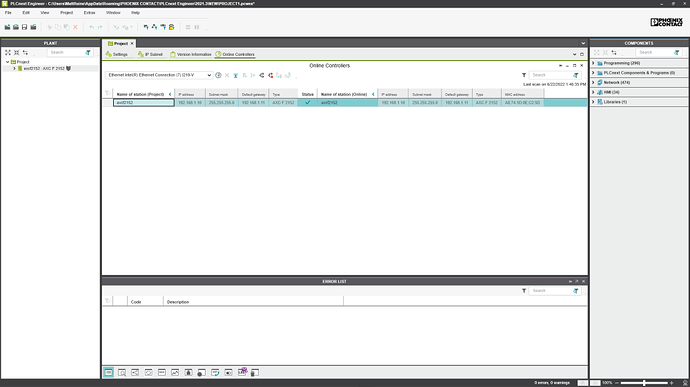Image resolution: width=690 pixels, height=387 pixels.
Task: Click the connector icon with red marker
Action: 270,75
